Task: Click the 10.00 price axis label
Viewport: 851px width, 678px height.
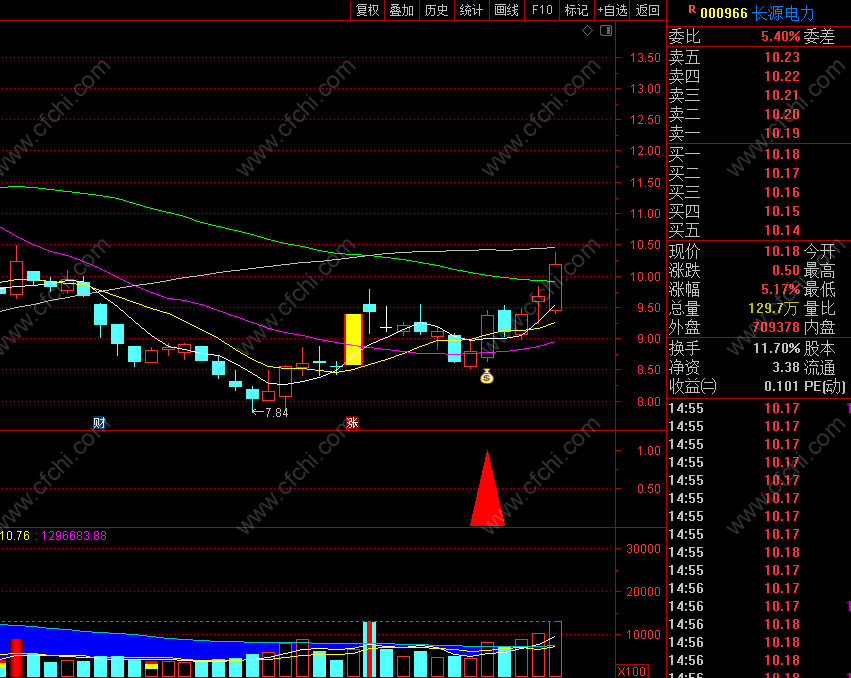Action: (x=645, y=276)
